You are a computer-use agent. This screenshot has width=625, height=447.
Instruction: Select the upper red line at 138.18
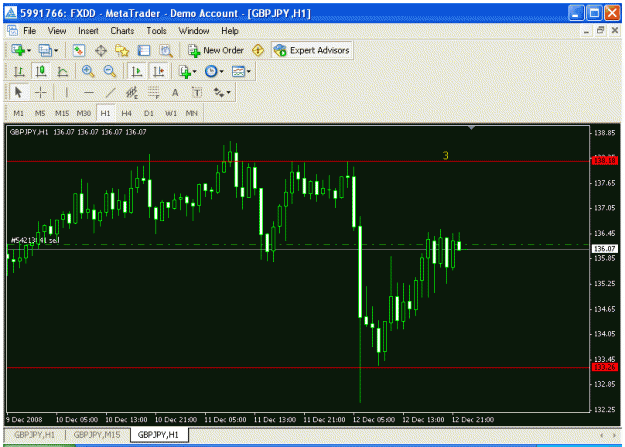pos(297,161)
